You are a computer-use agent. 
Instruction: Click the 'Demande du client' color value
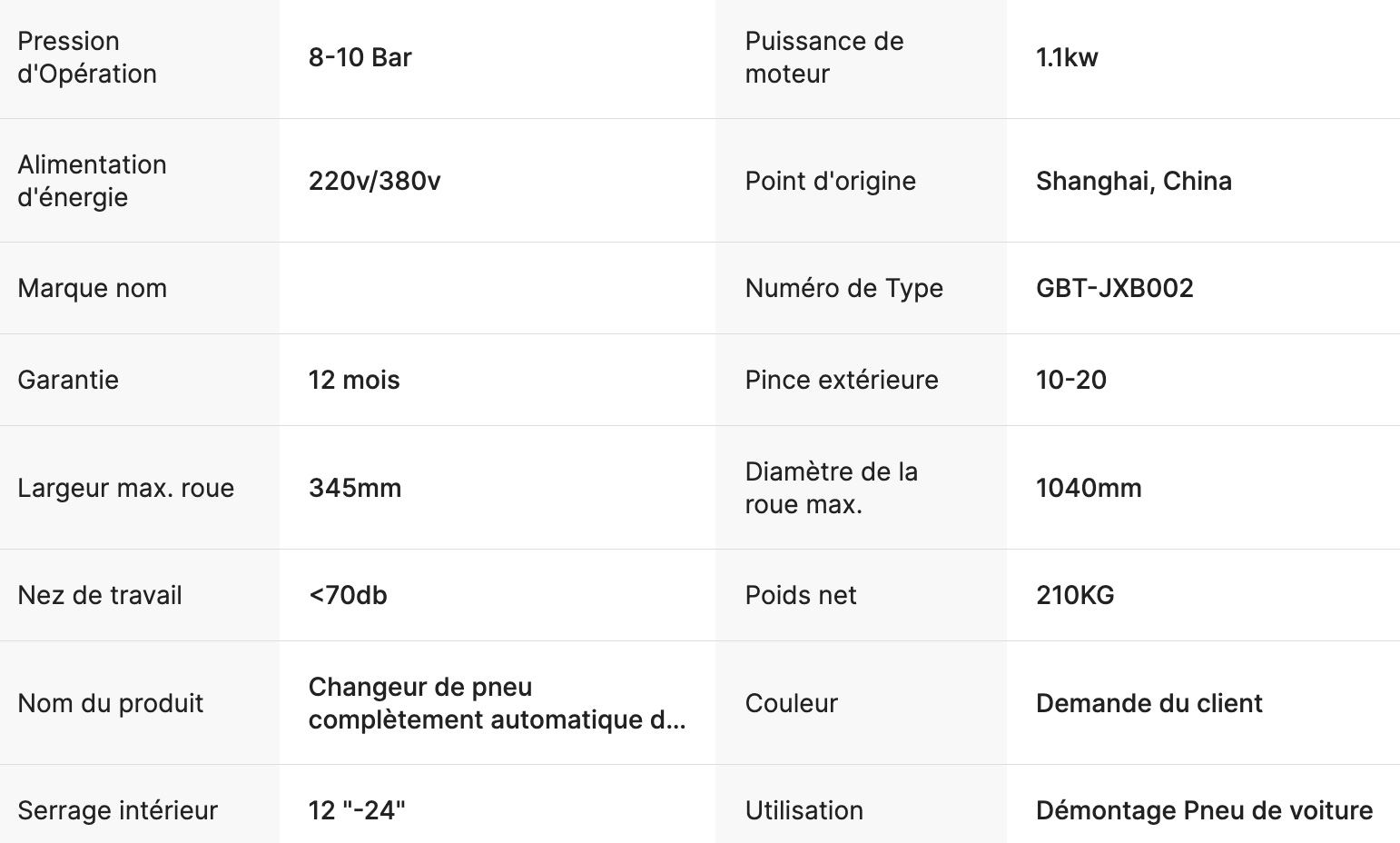pyautogui.click(x=1149, y=704)
